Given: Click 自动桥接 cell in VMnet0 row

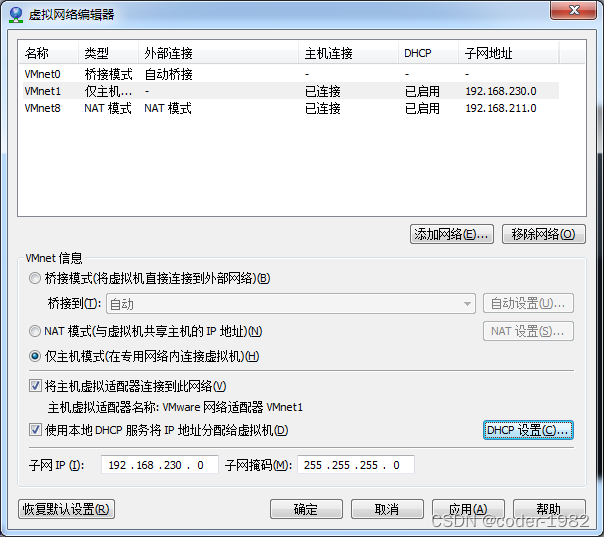Looking at the screenshot, I should 168,74.
